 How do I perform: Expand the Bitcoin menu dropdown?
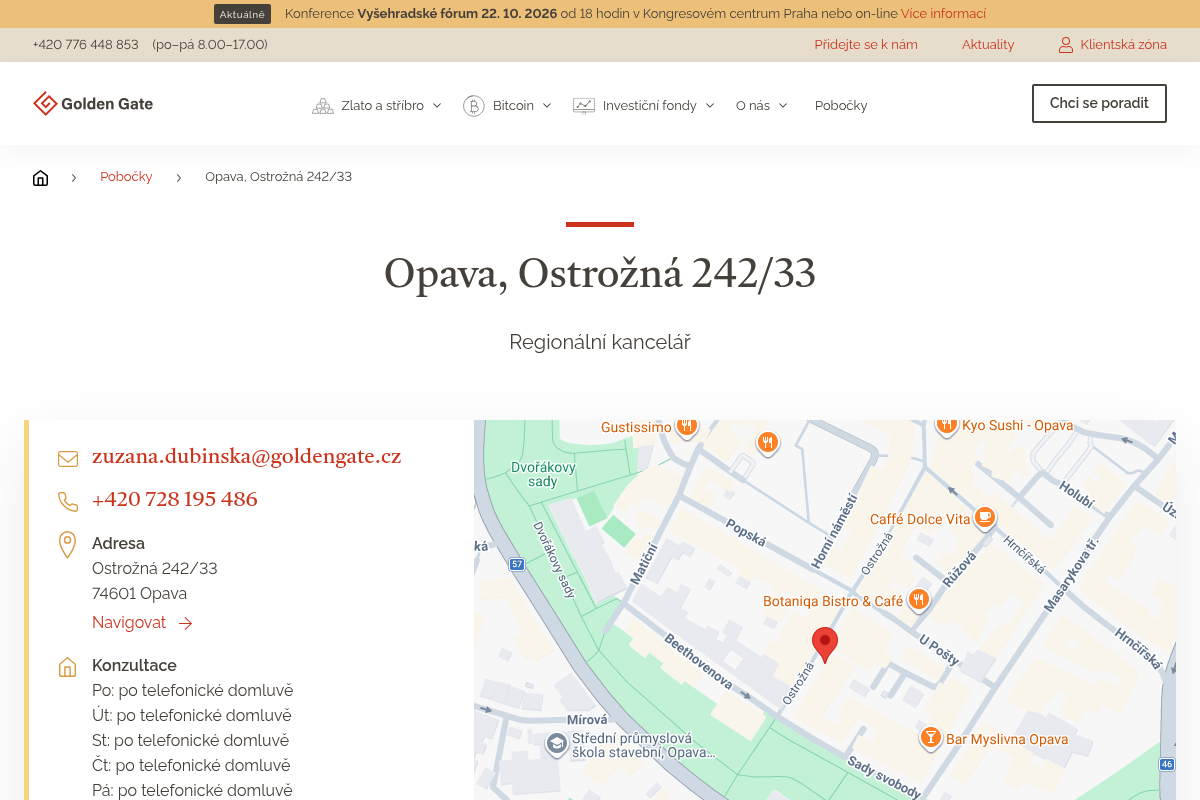click(507, 105)
